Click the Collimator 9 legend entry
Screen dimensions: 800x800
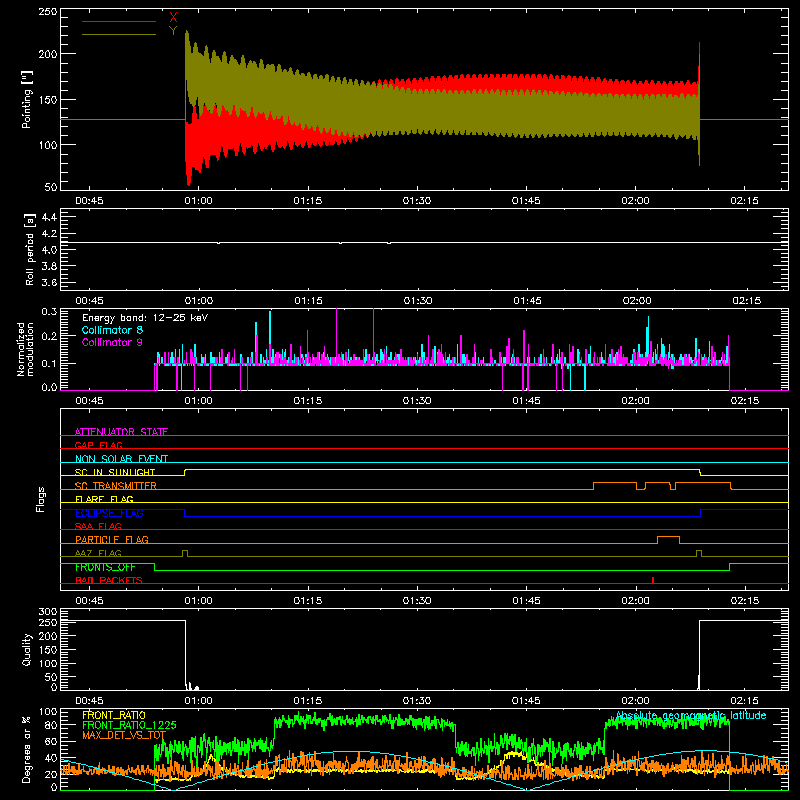coord(112,342)
